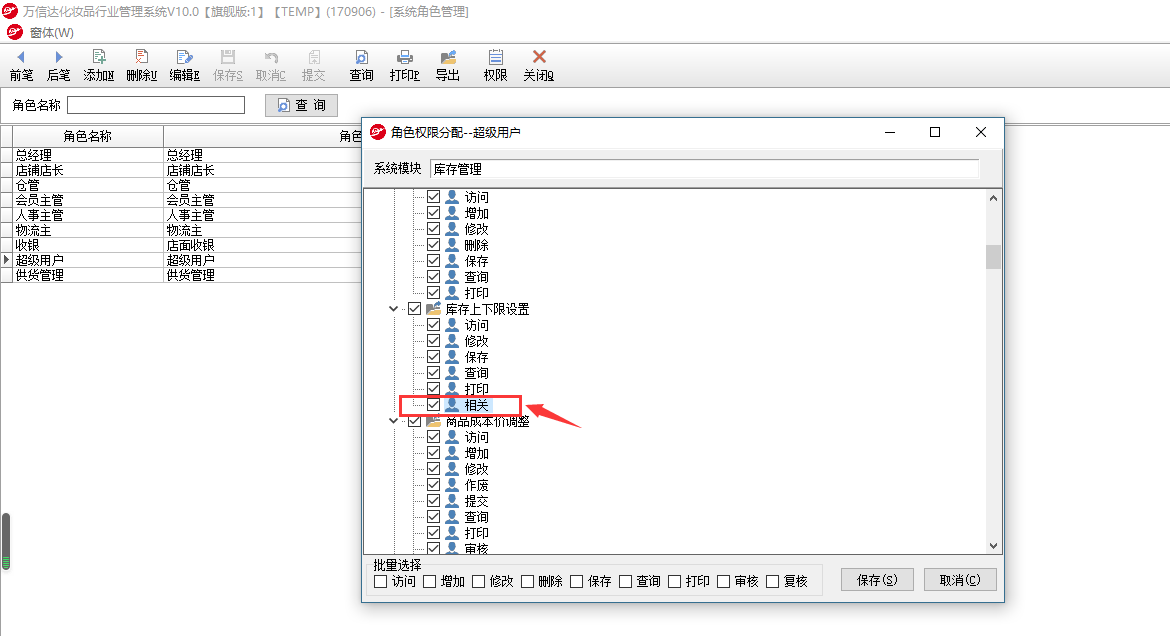1170x636 pixels.
Task: Open the 系统模块 combo box
Action: pos(704,169)
